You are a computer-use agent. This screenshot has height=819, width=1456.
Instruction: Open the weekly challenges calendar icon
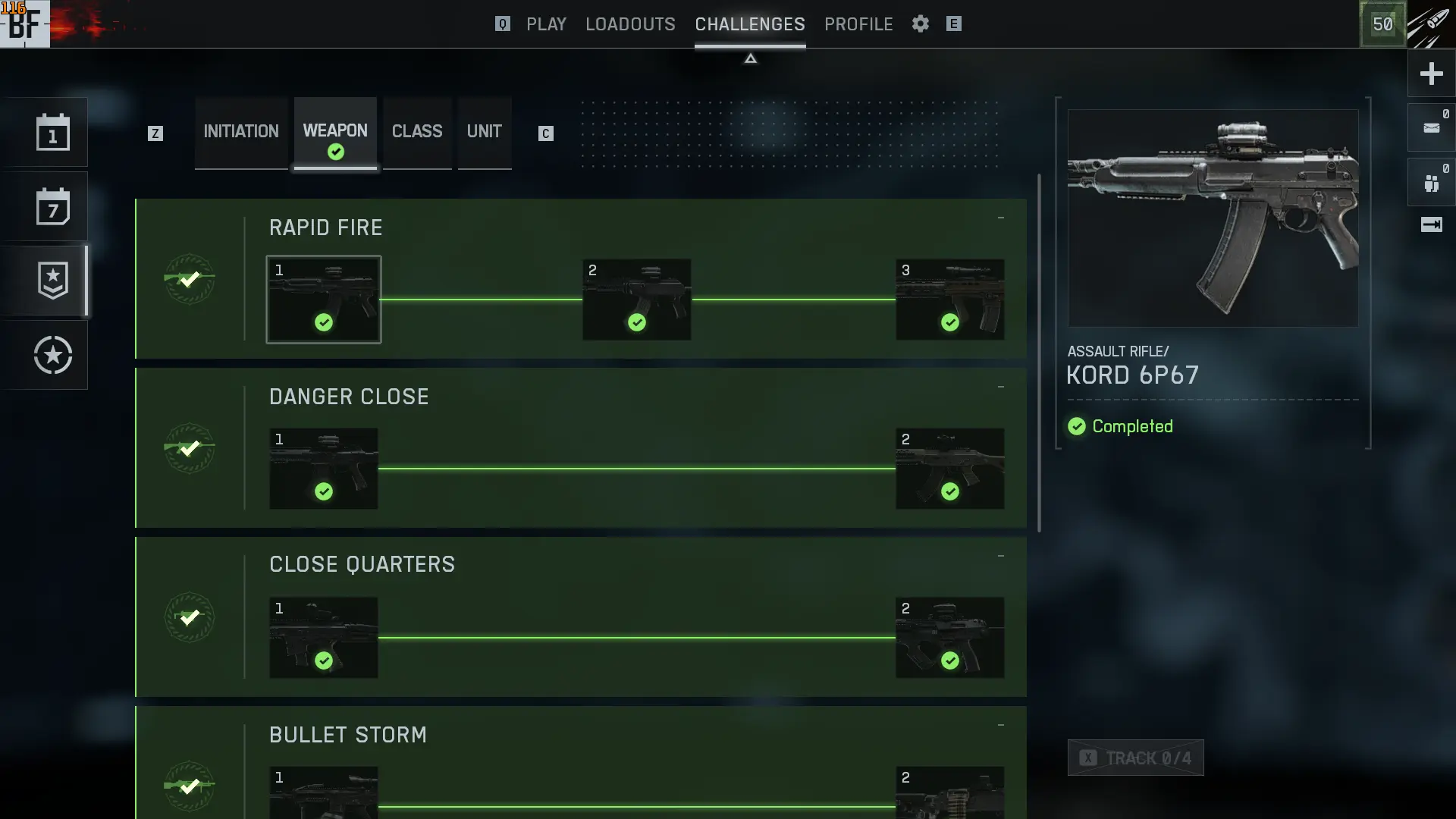52,206
